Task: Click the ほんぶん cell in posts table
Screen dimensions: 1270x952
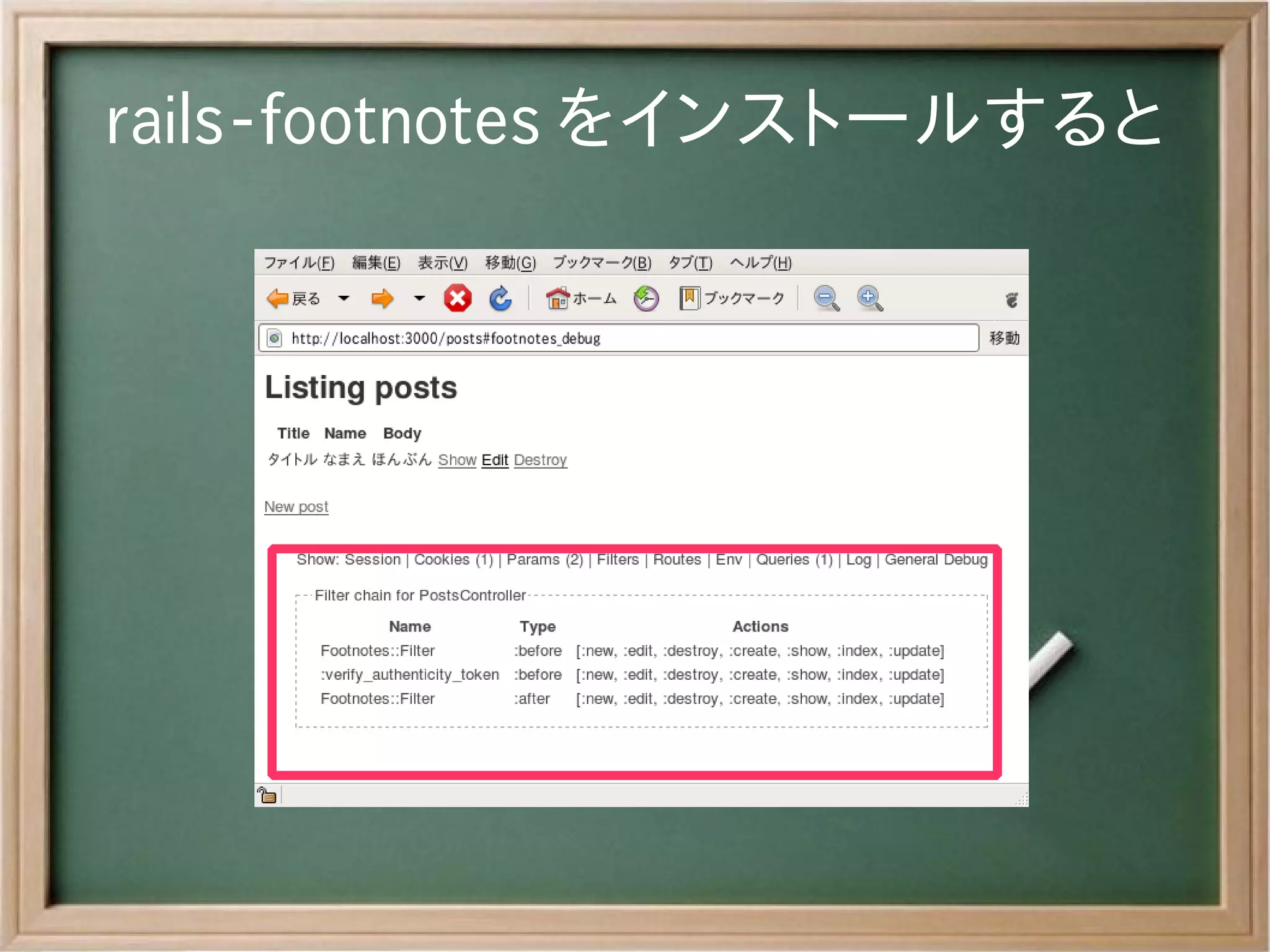Action: pos(401,460)
